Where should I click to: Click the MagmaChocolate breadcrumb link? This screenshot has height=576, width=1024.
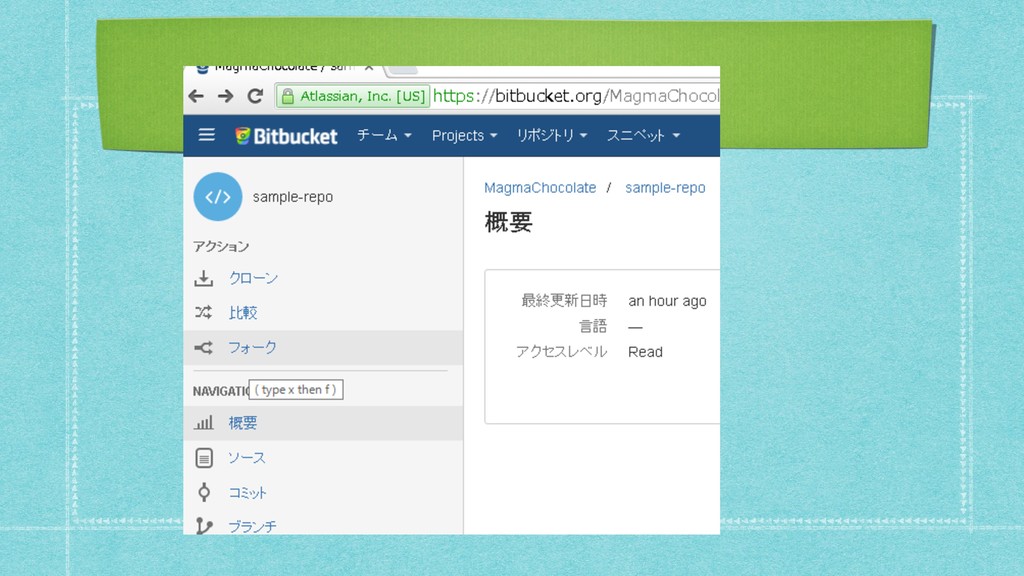coord(540,187)
